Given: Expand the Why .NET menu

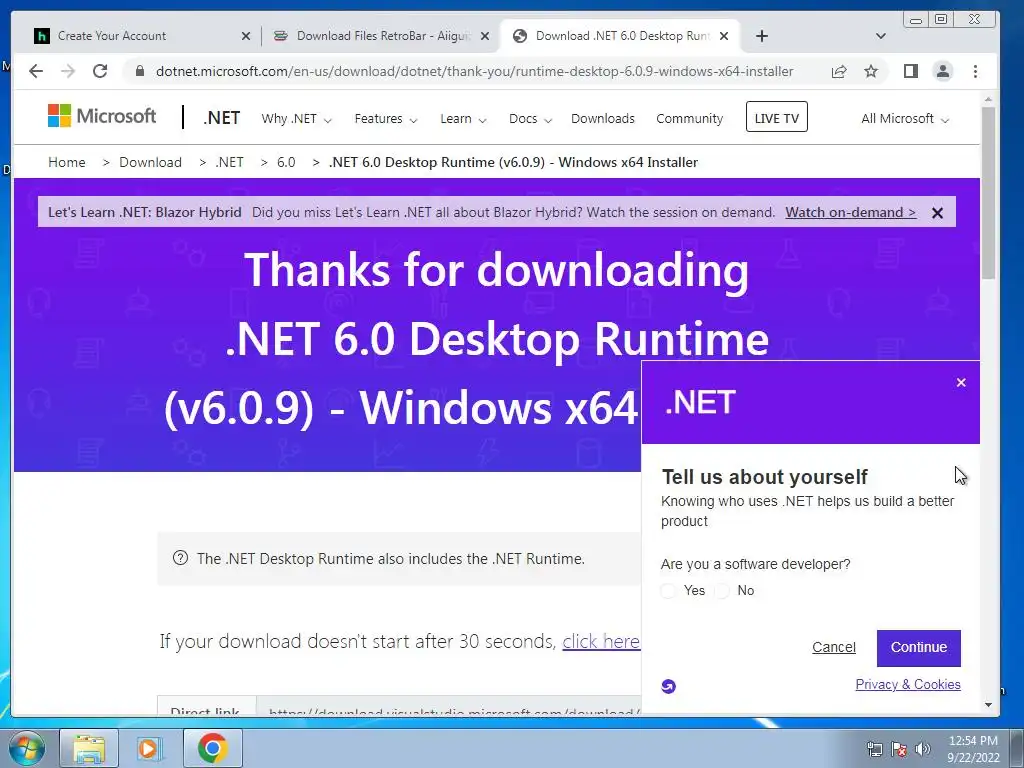Looking at the screenshot, I should [296, 119].
